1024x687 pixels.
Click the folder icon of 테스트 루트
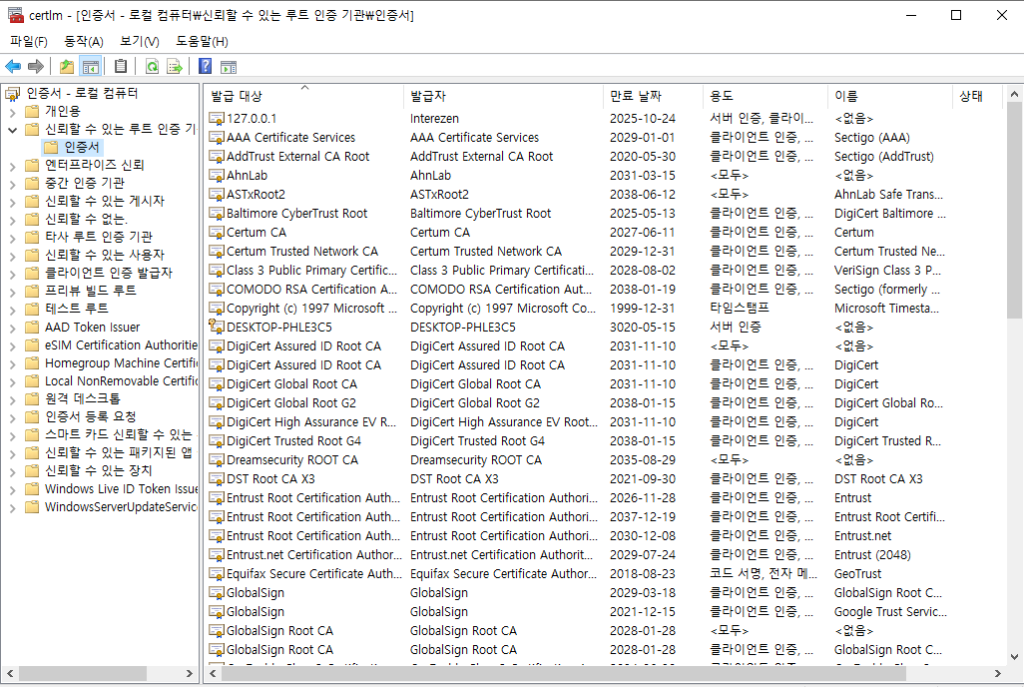click(32, 309)
